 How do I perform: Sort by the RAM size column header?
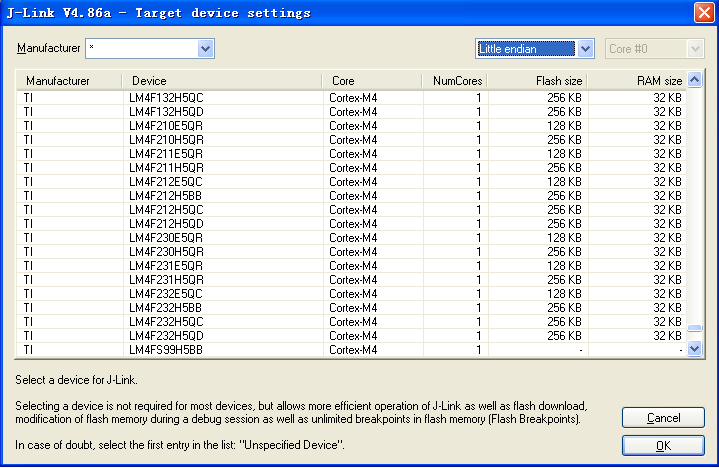tap(637, 81)
